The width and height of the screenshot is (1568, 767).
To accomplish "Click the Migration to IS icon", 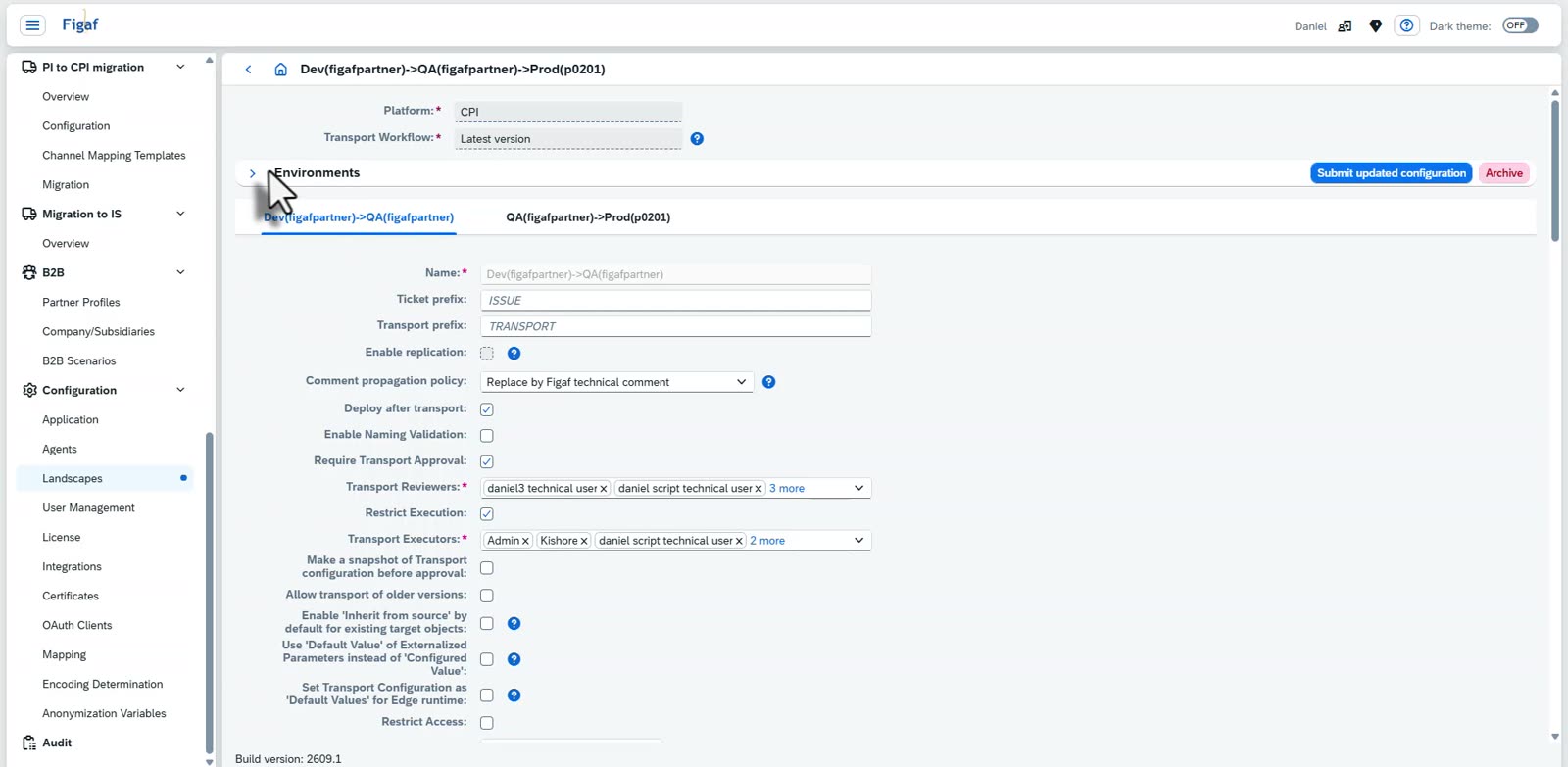I will pyautogui.click(x=29, y=214).
